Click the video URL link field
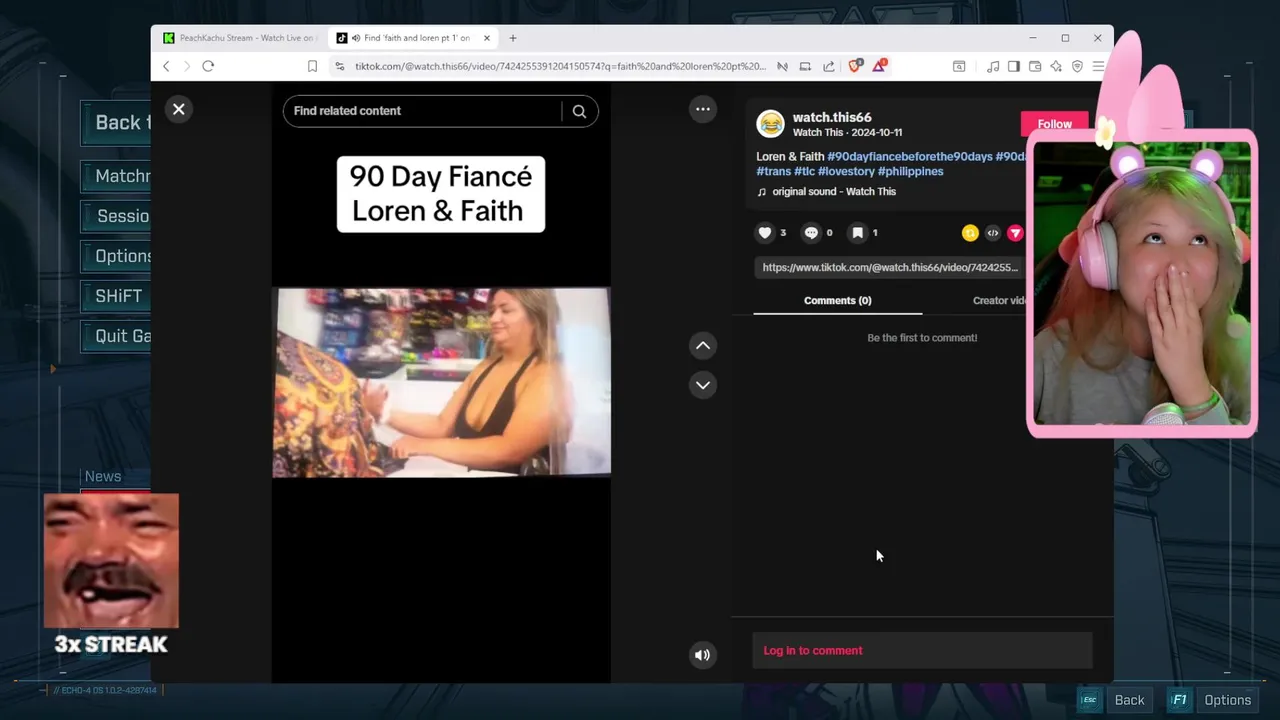The image size is (1280, 720). 890,267
